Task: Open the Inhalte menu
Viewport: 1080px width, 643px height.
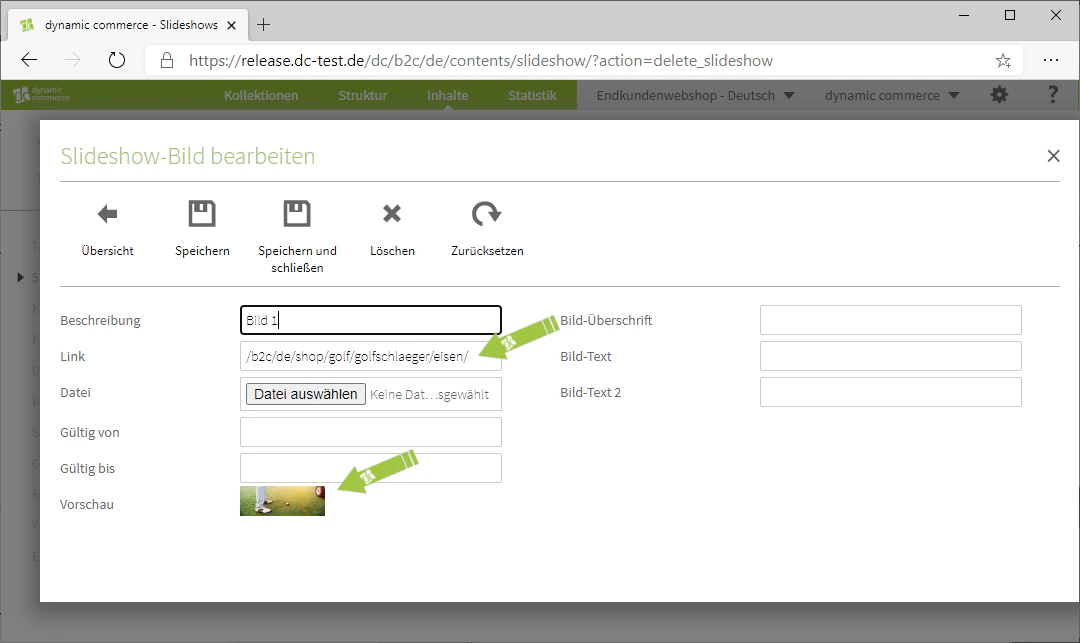Action: 447,95
